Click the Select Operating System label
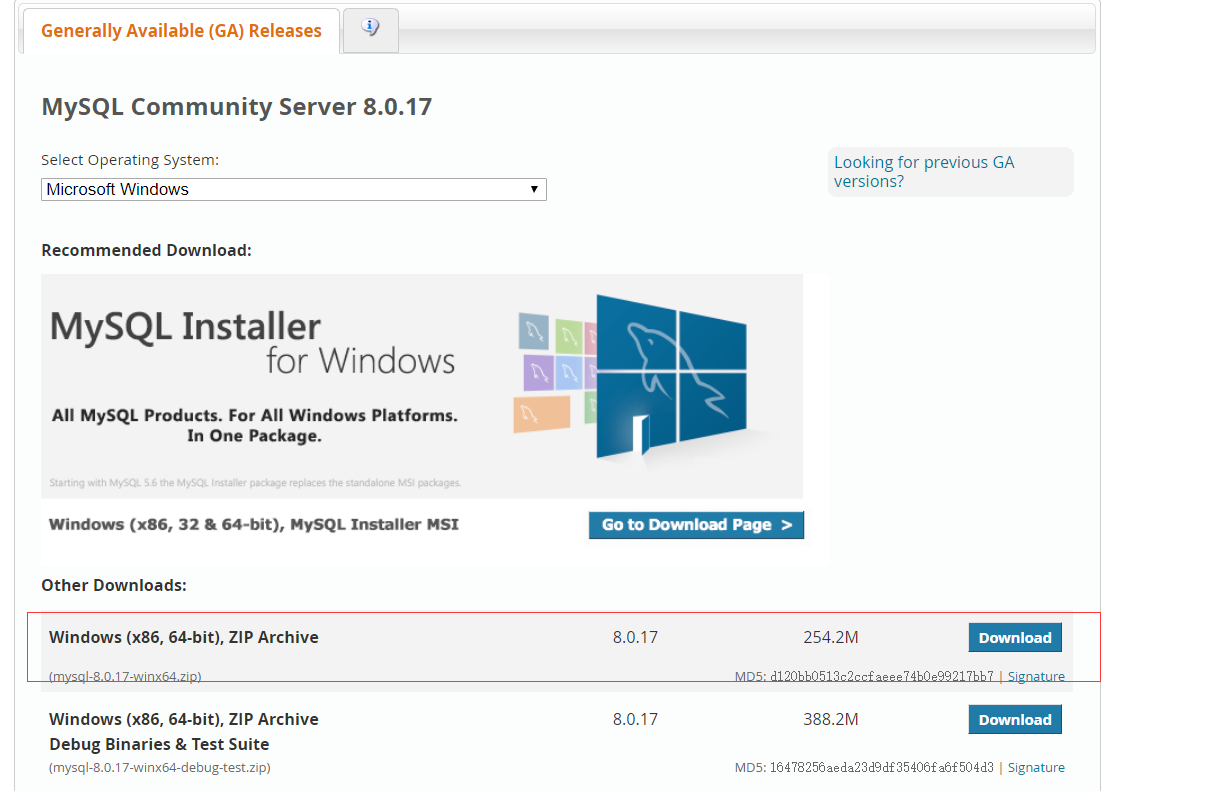This screenshot has height=791, width=1208. pyautogui.click(x=130, y=160)
